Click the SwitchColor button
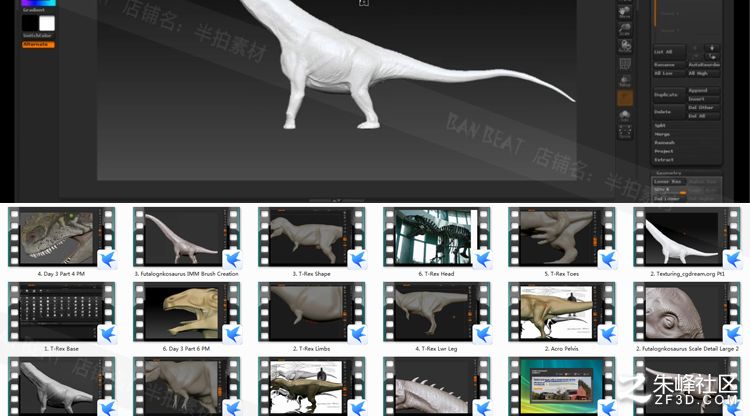 click(38, 35)
